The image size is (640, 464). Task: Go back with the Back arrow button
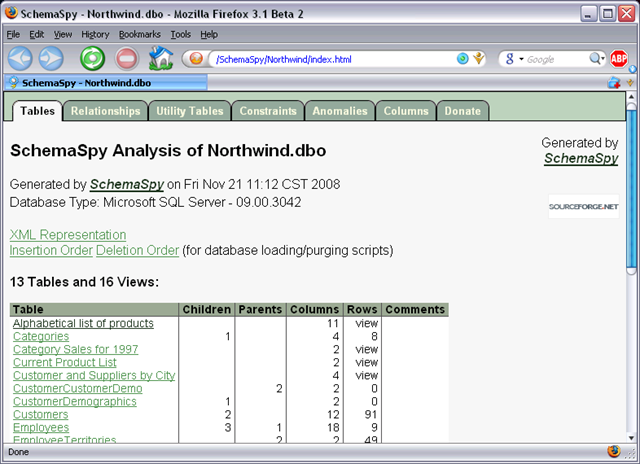(20, 58)
